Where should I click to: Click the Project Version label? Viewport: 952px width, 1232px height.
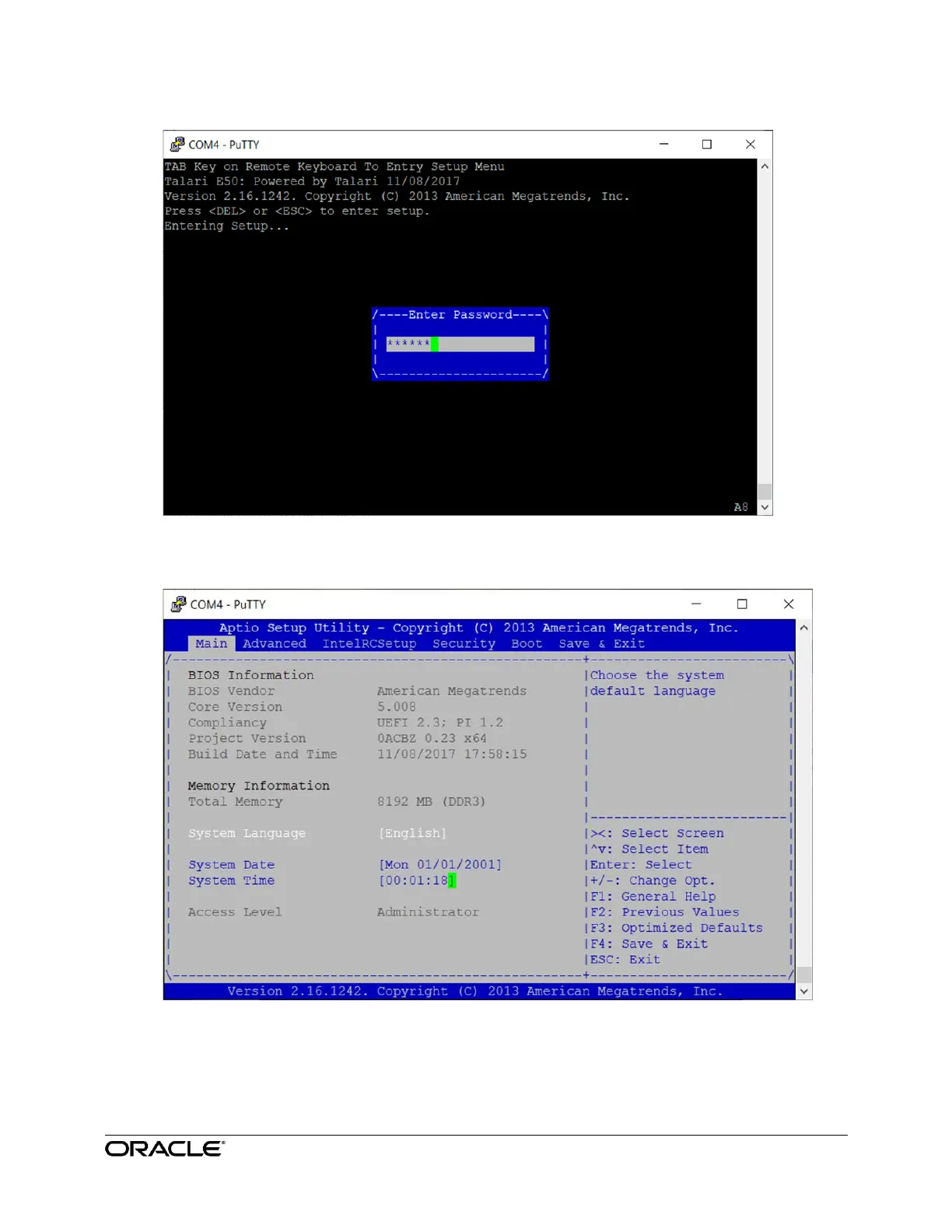(247, 738)
